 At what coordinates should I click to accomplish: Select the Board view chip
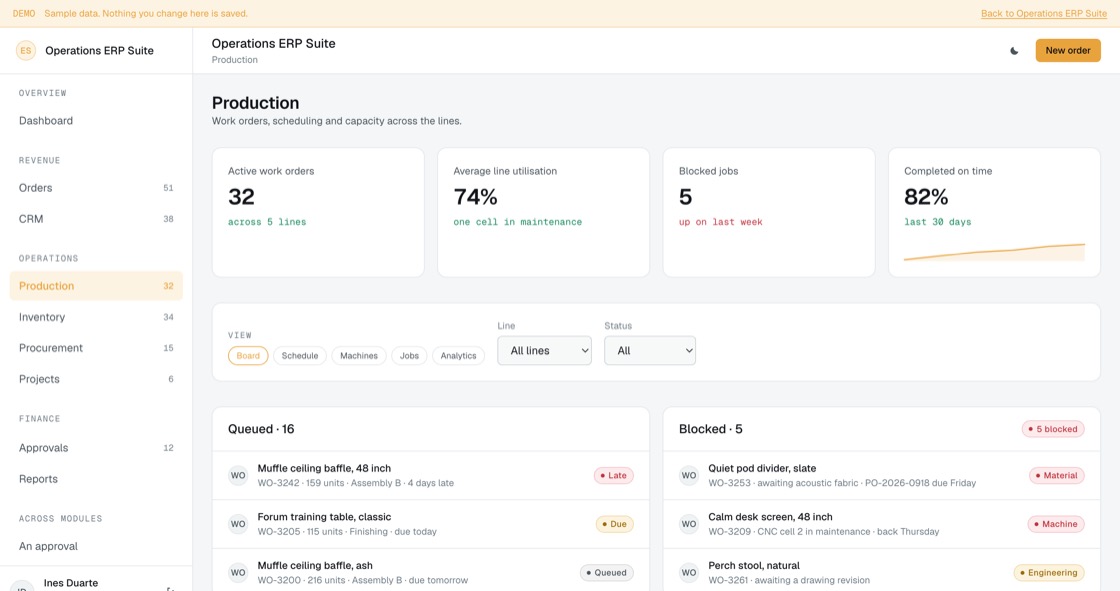coord(248,356)
